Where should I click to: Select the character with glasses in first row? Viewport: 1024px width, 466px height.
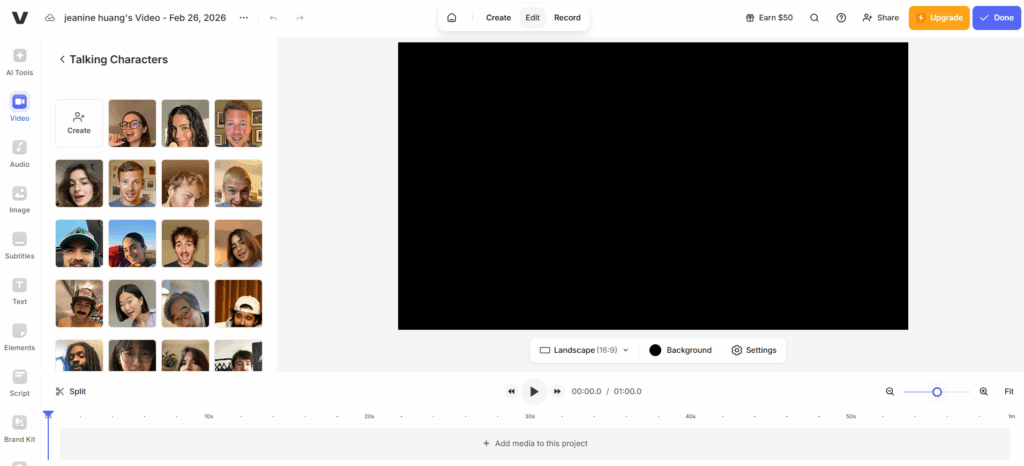132,123
